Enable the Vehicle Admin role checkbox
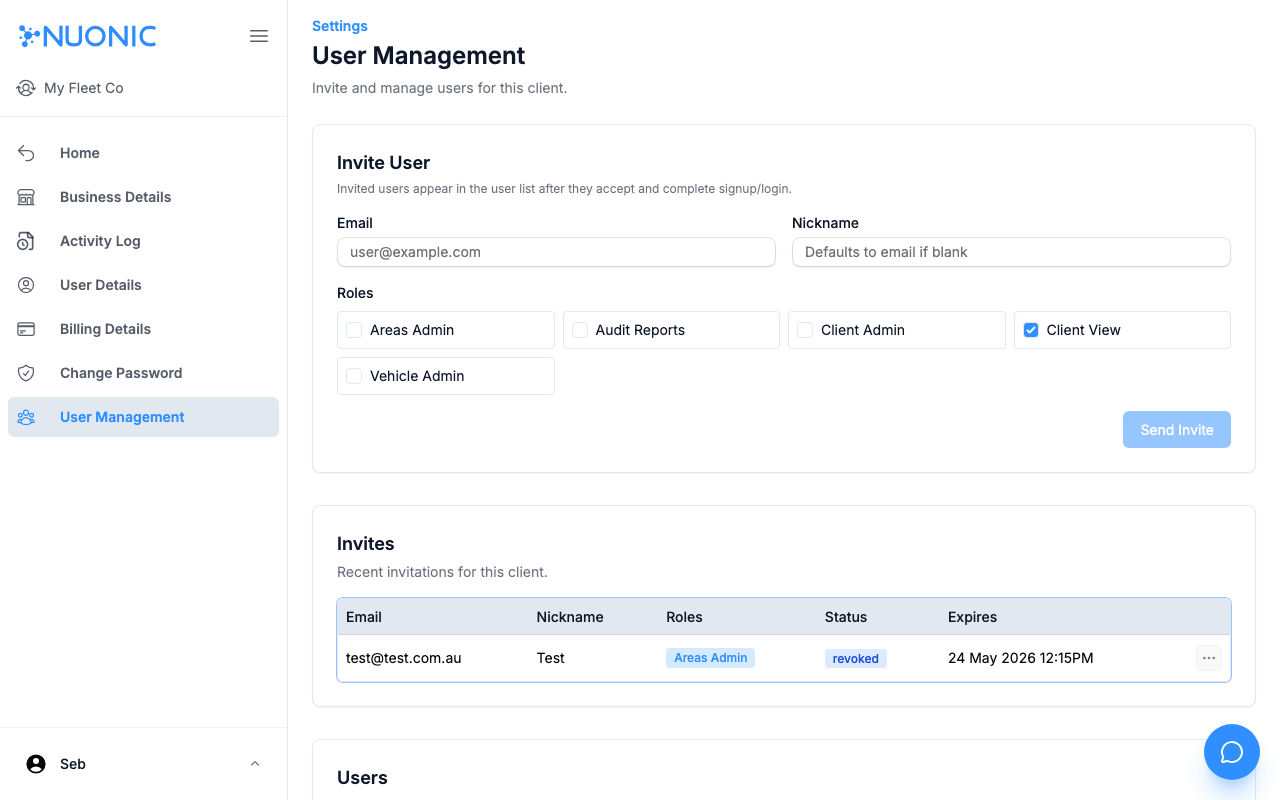Image resolution: width=1280 pixels, height=800 pixels. click(354, 376)
